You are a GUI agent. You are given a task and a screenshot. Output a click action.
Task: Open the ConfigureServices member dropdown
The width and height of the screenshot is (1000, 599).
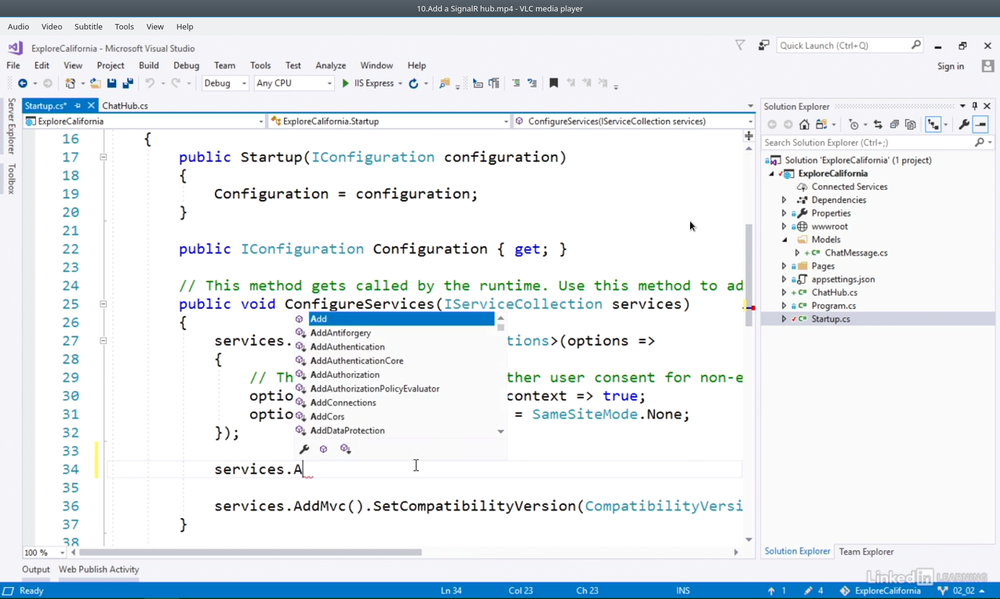pos(635,121)
